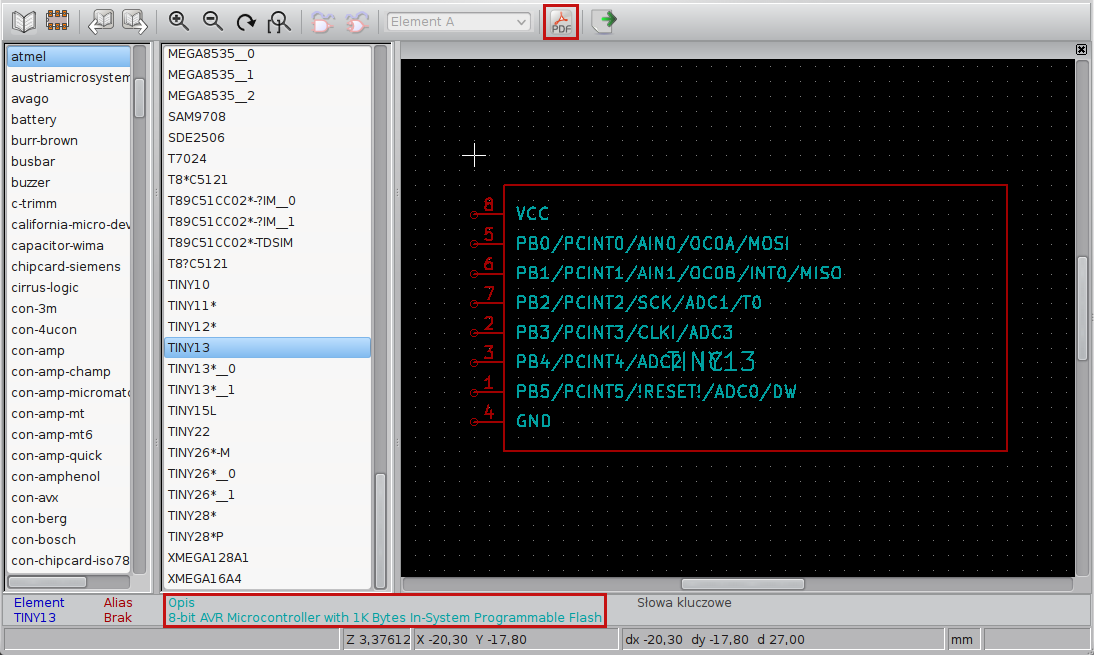Select component TINY12*
The width and height of the screenshot is (1094, 655).
coord(267,326)
